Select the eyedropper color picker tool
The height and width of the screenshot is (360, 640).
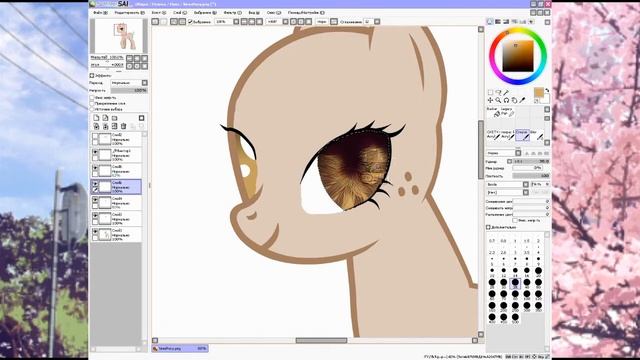(522, 100)
